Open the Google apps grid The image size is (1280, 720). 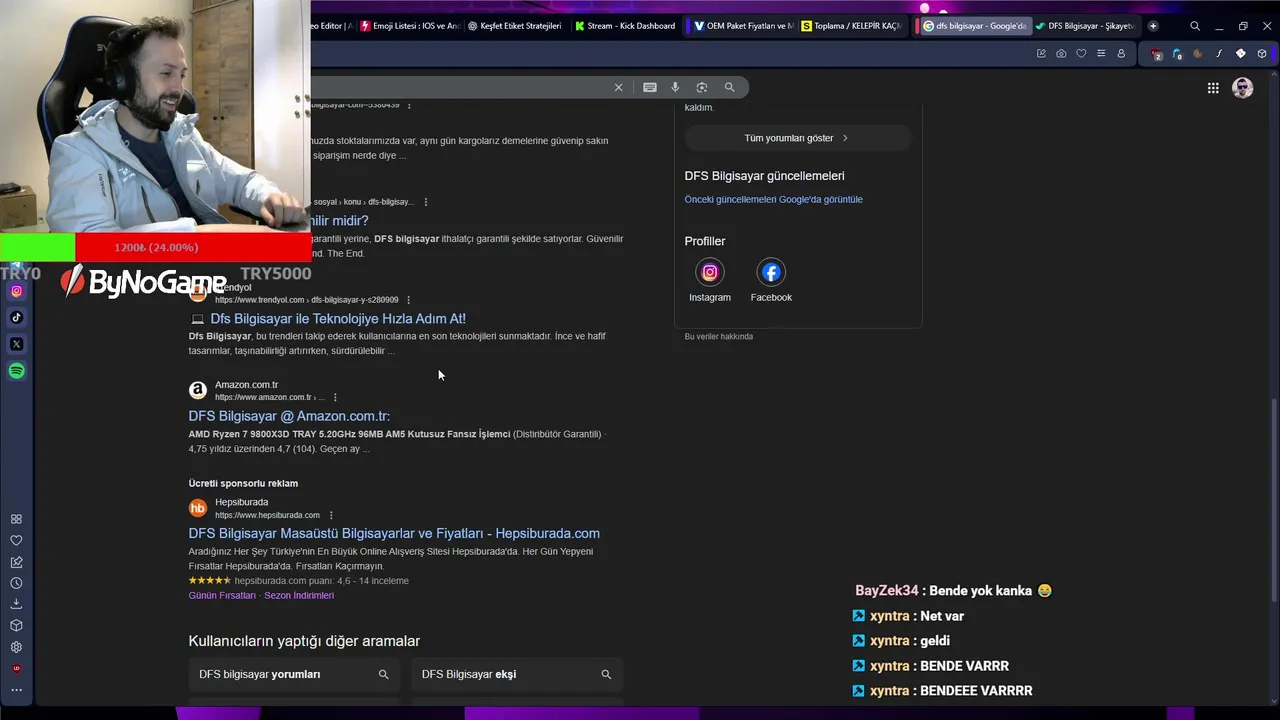[x=1213, y=88]
